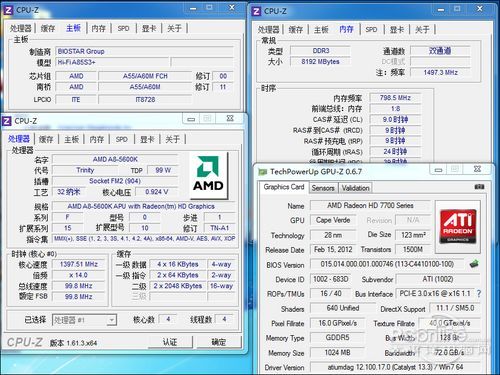Minimize the GPU-Z window
The image size is (500, 375).
tap(438, 170)
